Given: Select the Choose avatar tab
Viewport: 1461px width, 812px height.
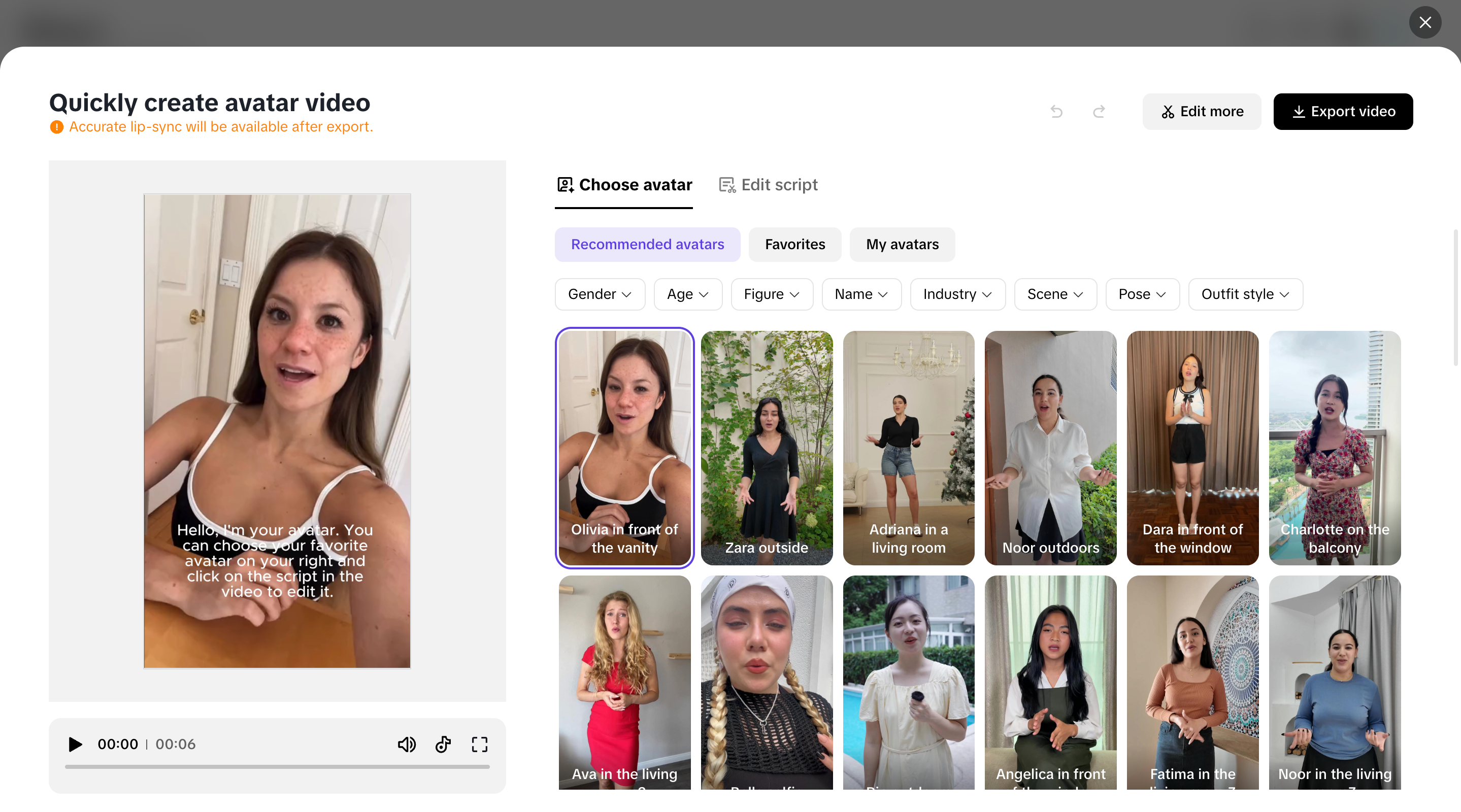Looking at the screenshot, I should click(624, 185).
